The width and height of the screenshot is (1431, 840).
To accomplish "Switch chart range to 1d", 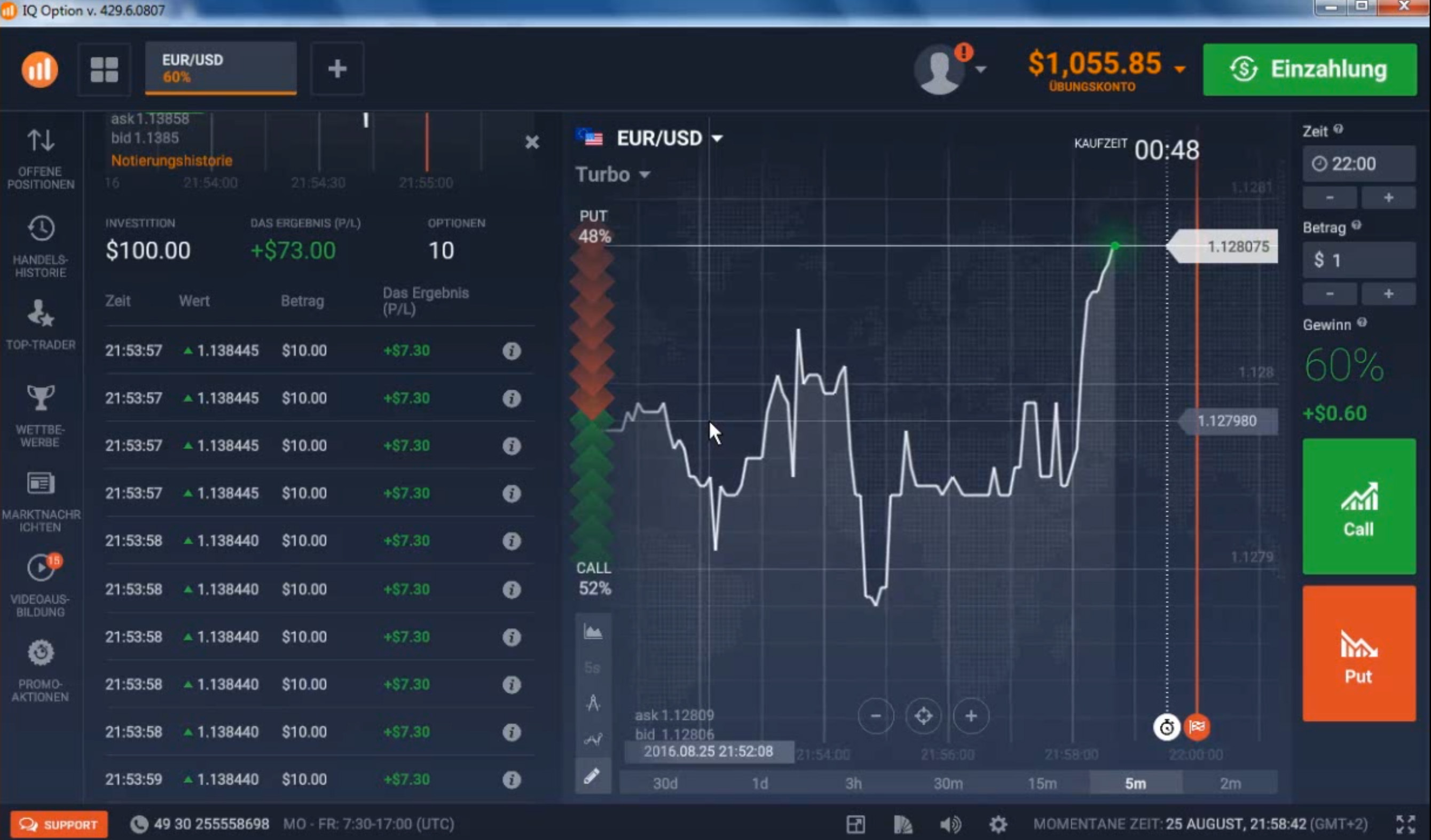I will 760,783.
